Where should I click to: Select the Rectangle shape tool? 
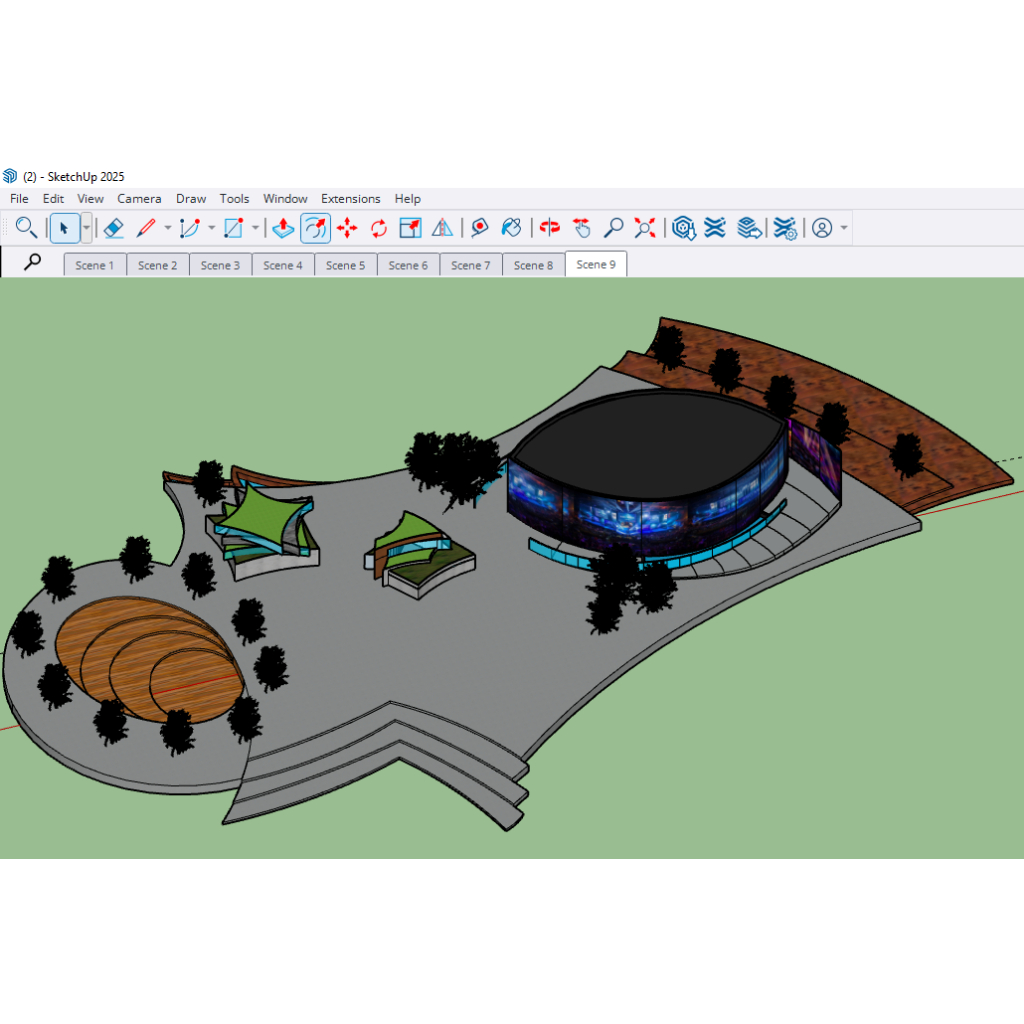(234, 228)
